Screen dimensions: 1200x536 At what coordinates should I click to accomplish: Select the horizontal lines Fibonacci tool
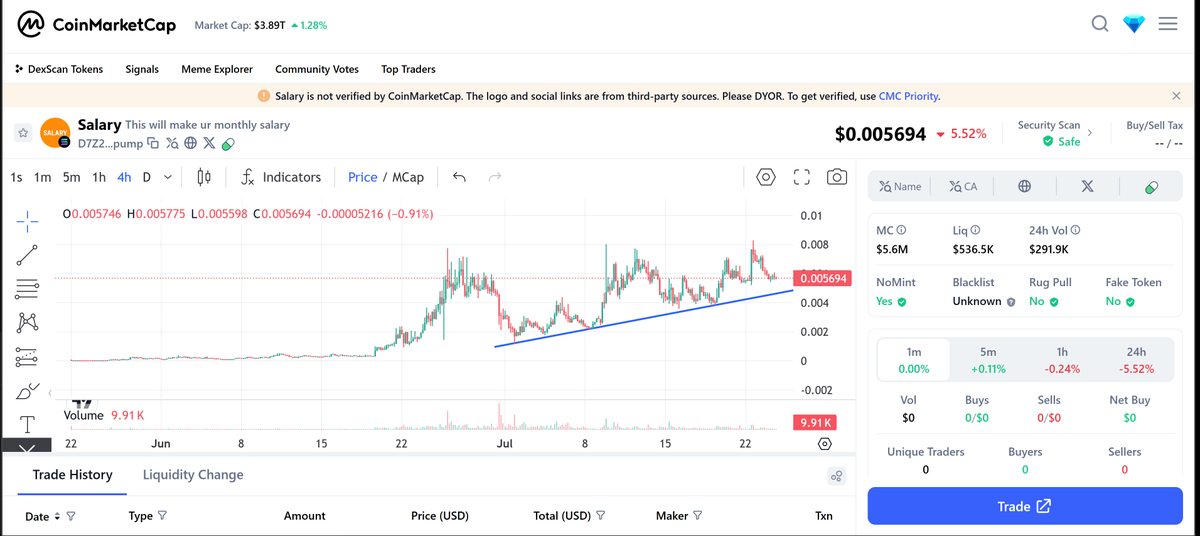[x=27, y=289]
